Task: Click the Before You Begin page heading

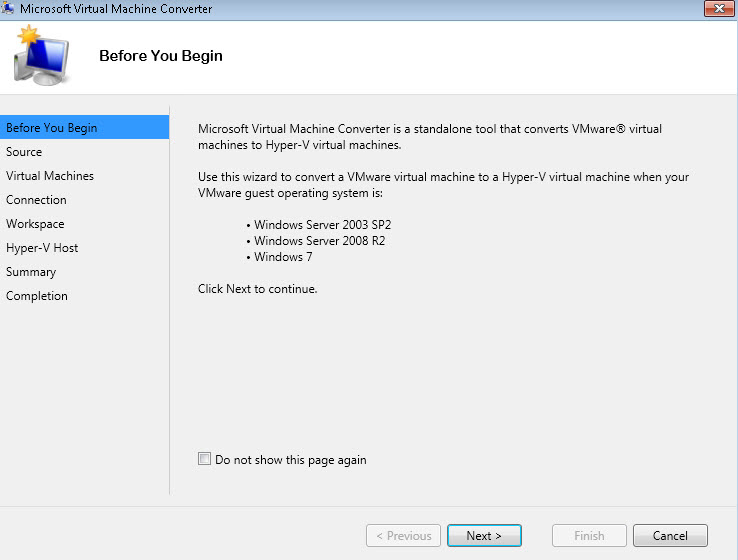Action: pyautogui.click(x=161, y=56)
